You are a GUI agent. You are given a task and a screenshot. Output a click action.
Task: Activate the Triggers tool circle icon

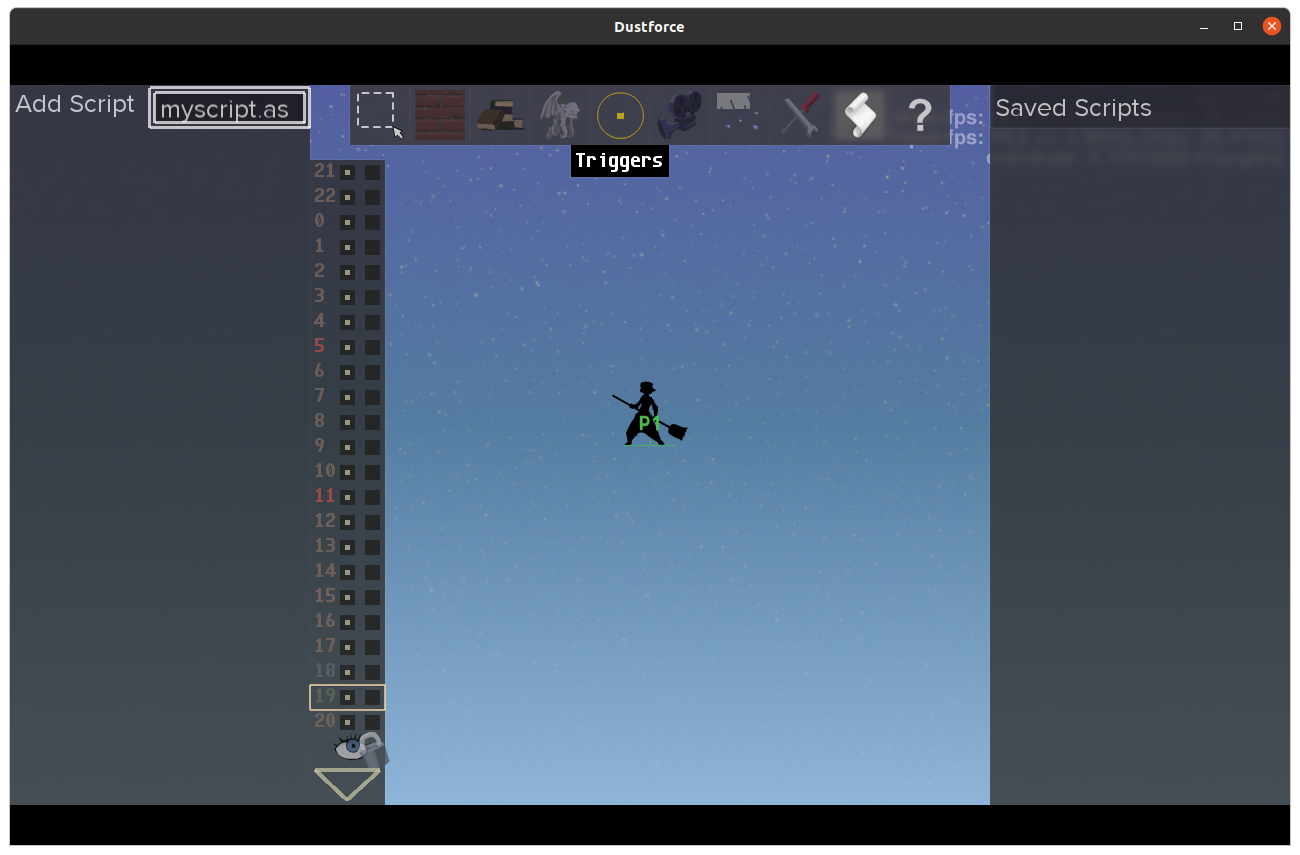[x=620, y=116]
